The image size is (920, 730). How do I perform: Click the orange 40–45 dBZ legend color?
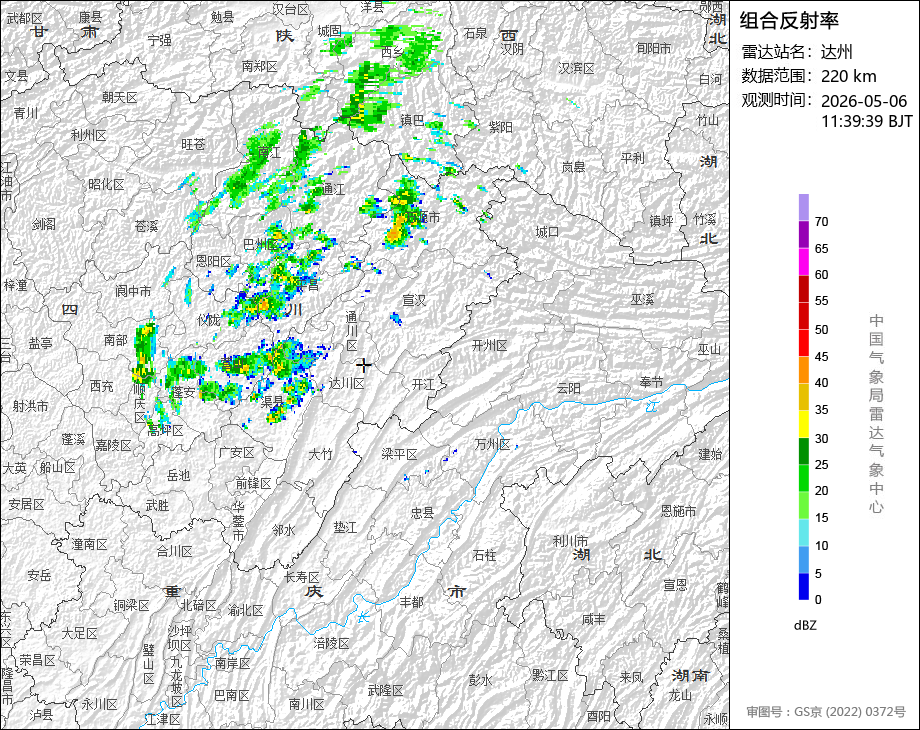804,370
